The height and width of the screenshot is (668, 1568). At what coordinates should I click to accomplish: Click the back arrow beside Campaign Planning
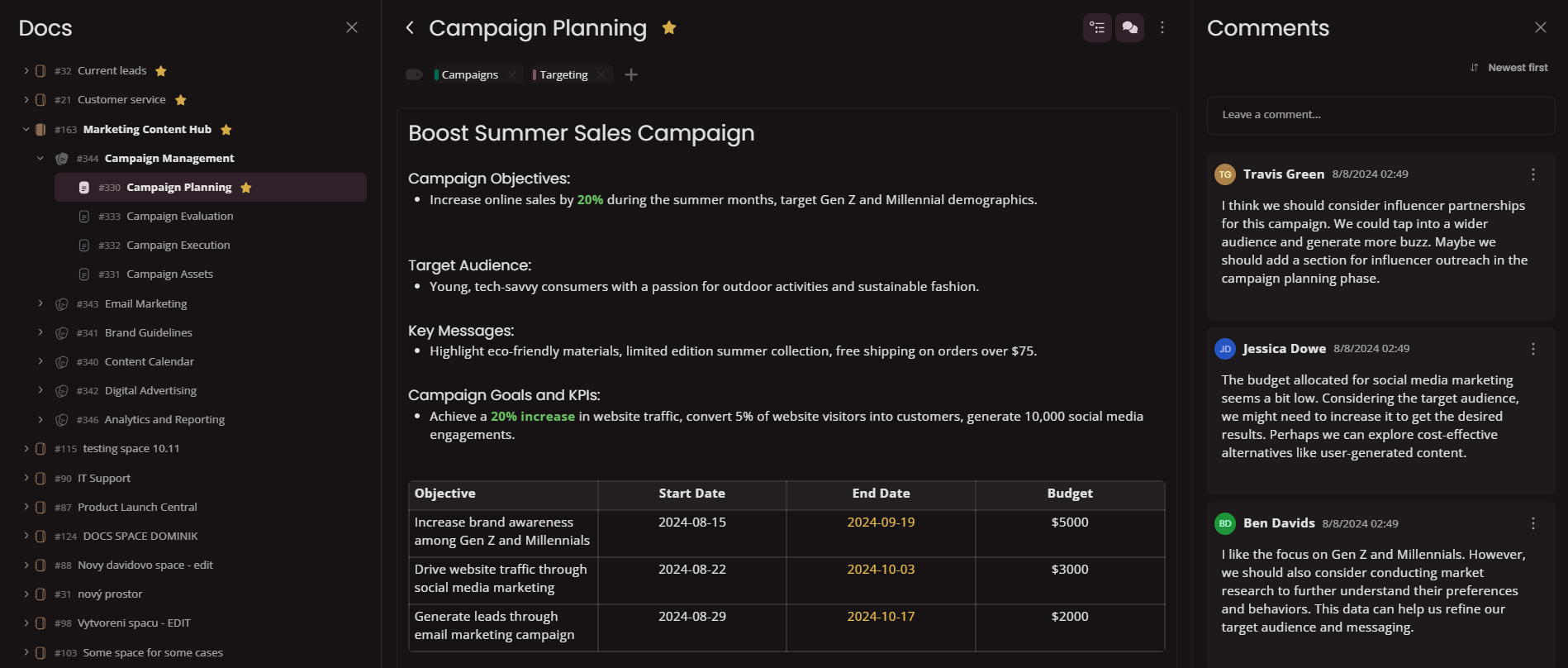[x=410, y=28]
